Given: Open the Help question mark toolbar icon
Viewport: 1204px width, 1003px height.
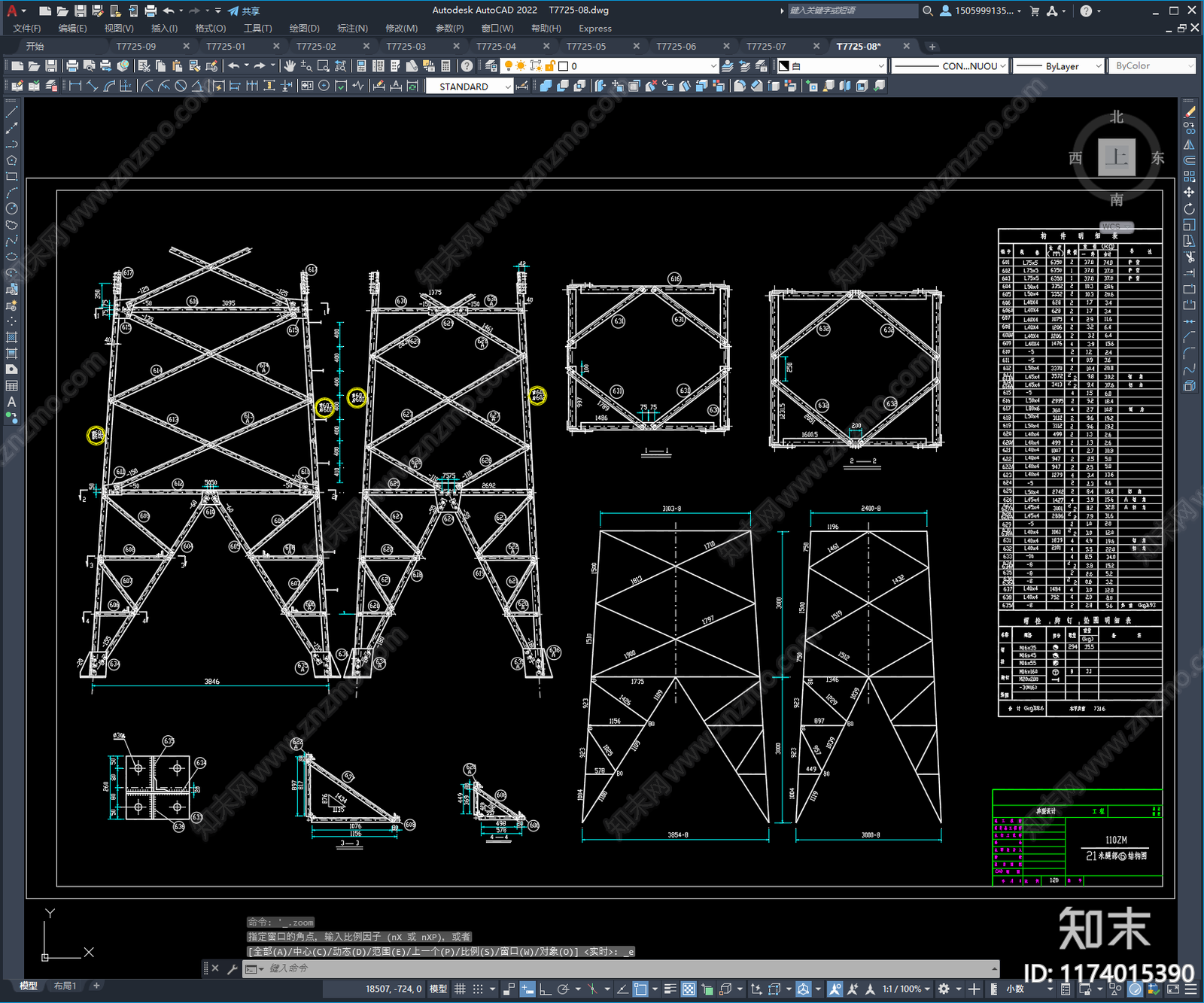Looking at the screenshot, I should pyautogui.click(x=467, y=66).
